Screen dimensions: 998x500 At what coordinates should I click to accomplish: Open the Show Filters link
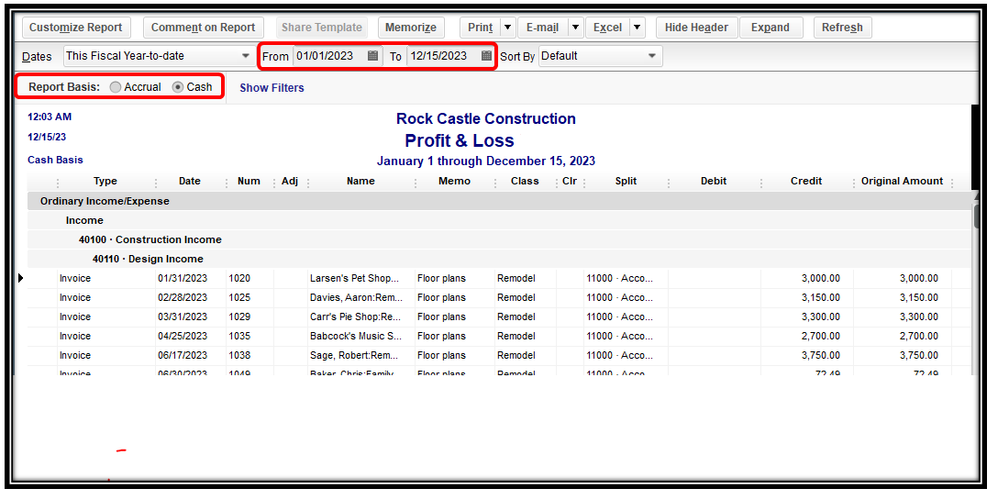click(272, 88)
